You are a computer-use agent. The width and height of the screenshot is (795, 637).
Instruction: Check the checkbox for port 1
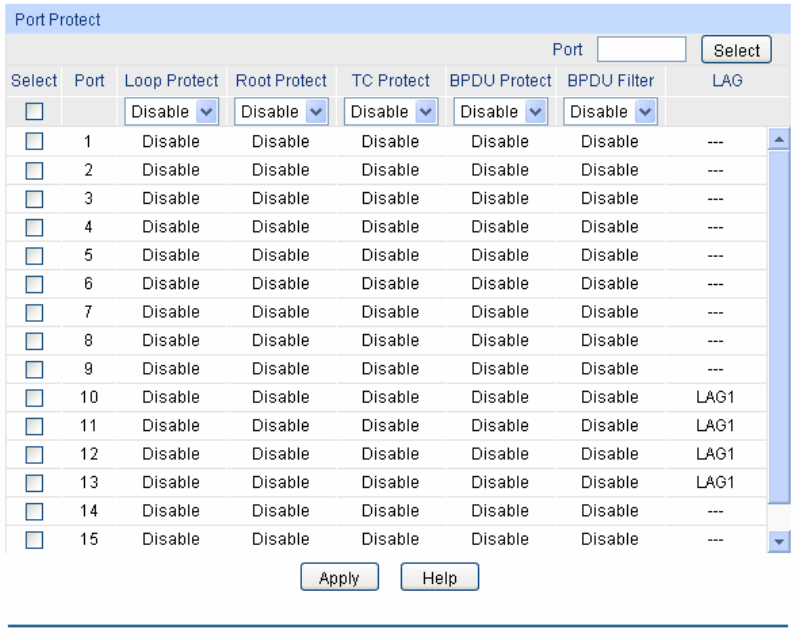point(34,141)
